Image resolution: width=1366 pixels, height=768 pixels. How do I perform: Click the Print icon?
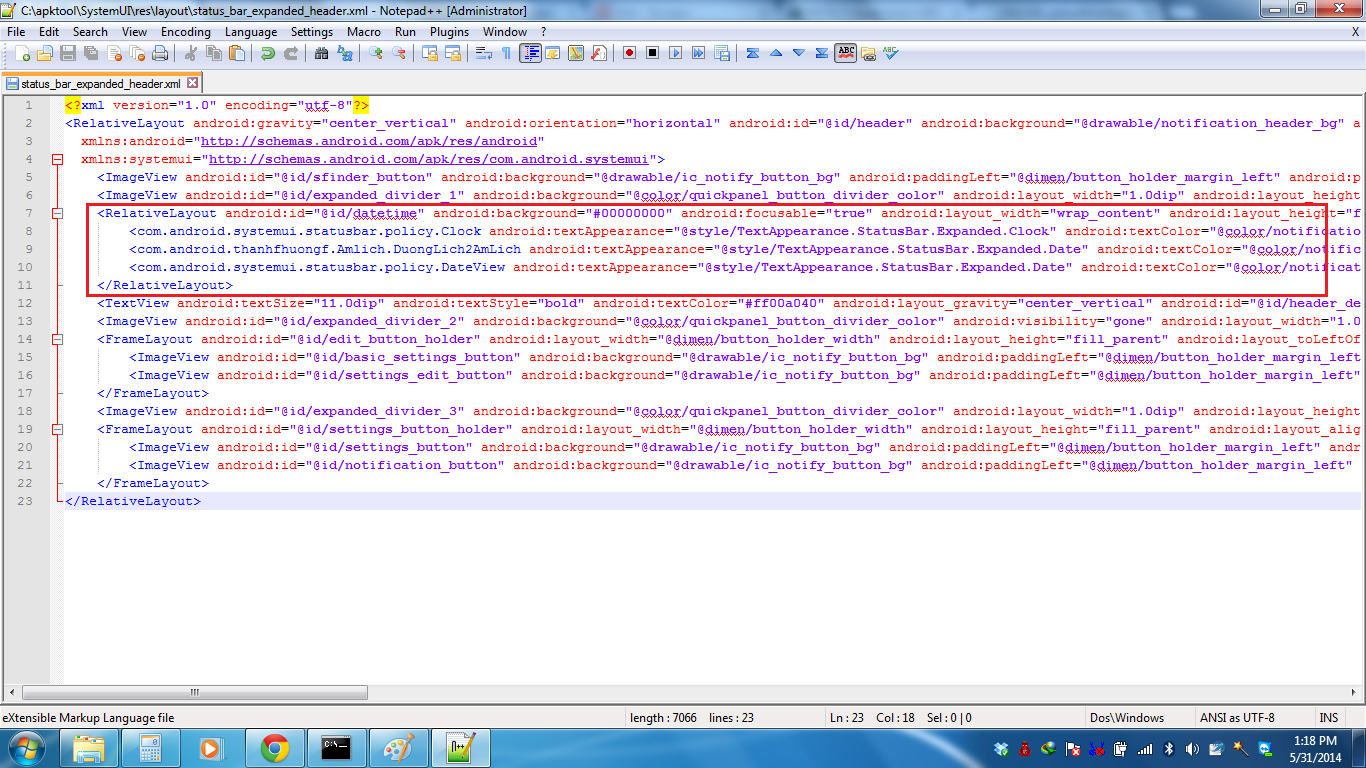click(x=160, y=53)
